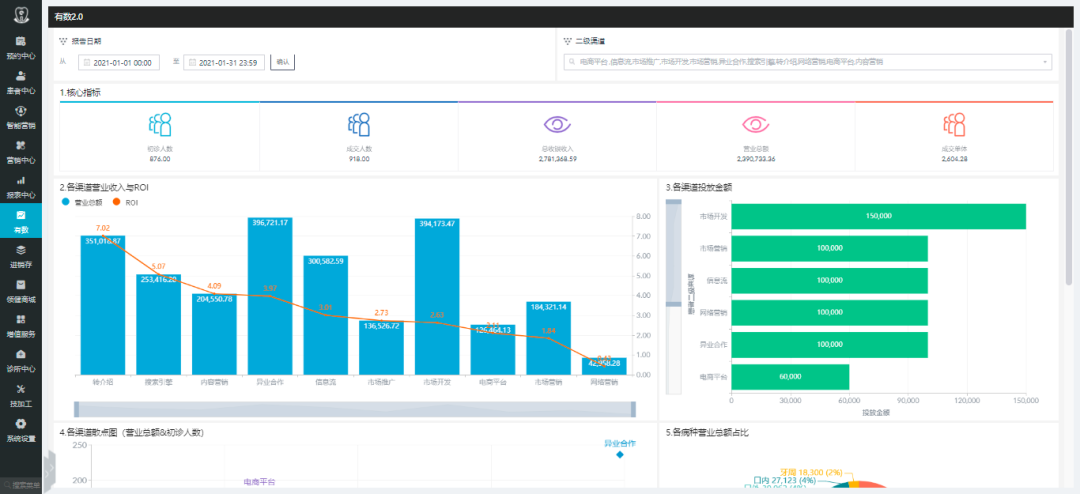
Task: Open the start date 2021-01-01 picker
Action: 119,63
